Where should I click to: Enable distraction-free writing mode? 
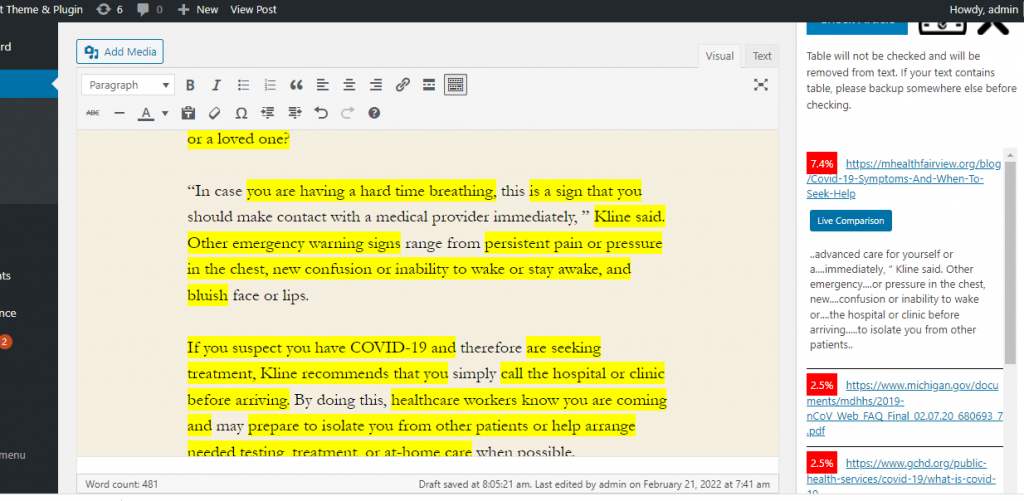point(760,85)
